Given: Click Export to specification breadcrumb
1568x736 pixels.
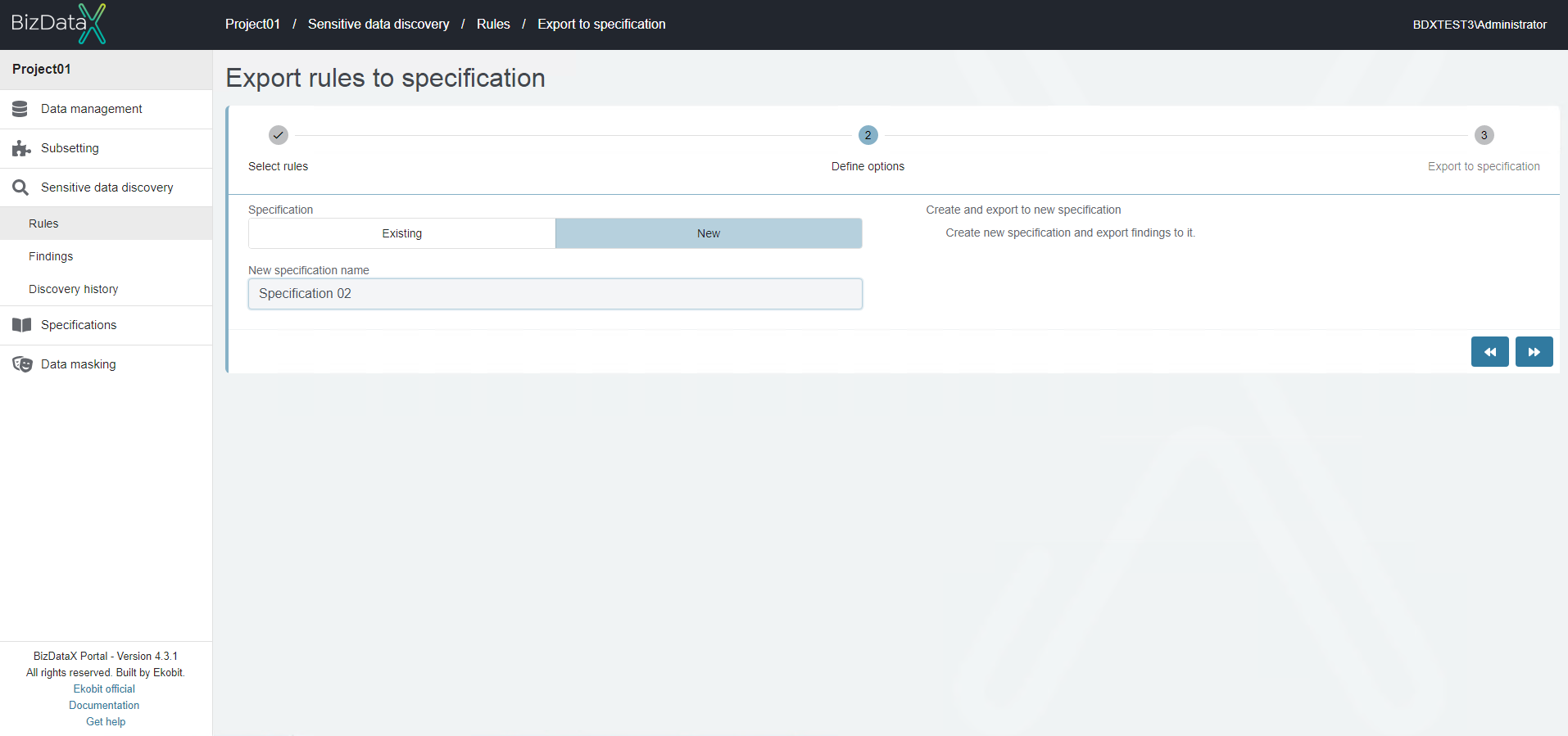Looking at the screenshot, I should point(601,25).
